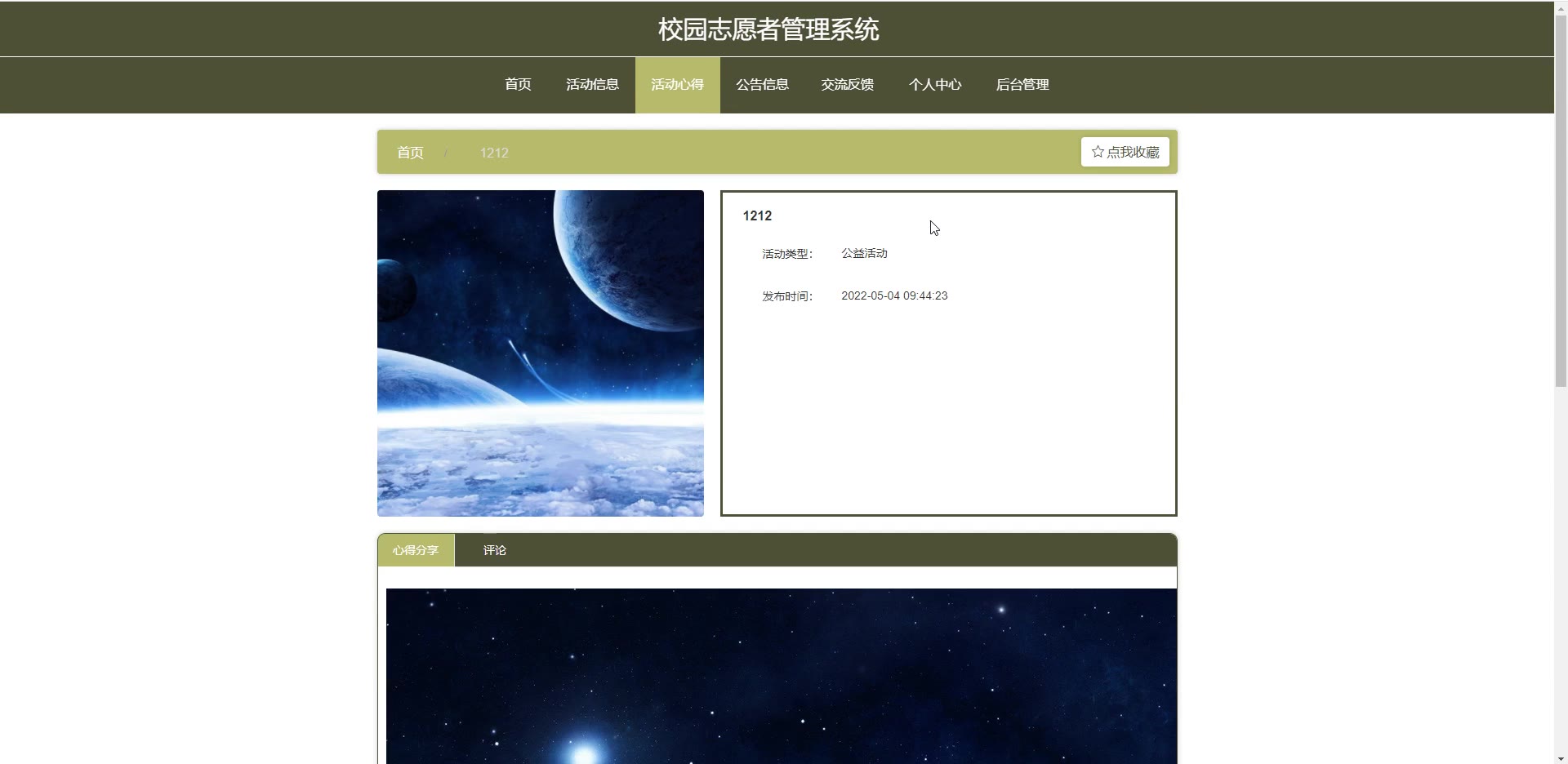Click the starry space image in 心得分享
This screenshot has height=764, width=1568.
(x=782, y=676)
